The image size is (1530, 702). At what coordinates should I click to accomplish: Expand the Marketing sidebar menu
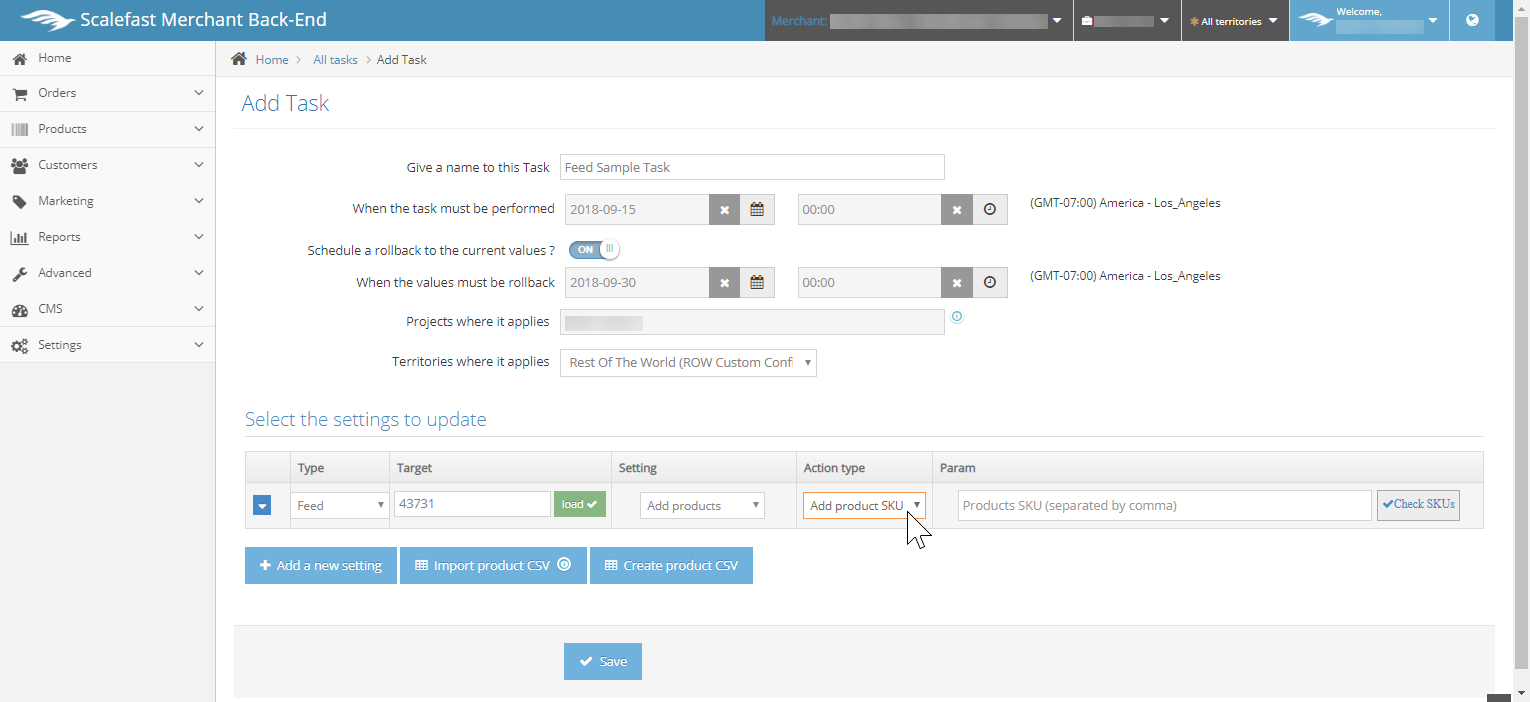(x=107, y=201)
